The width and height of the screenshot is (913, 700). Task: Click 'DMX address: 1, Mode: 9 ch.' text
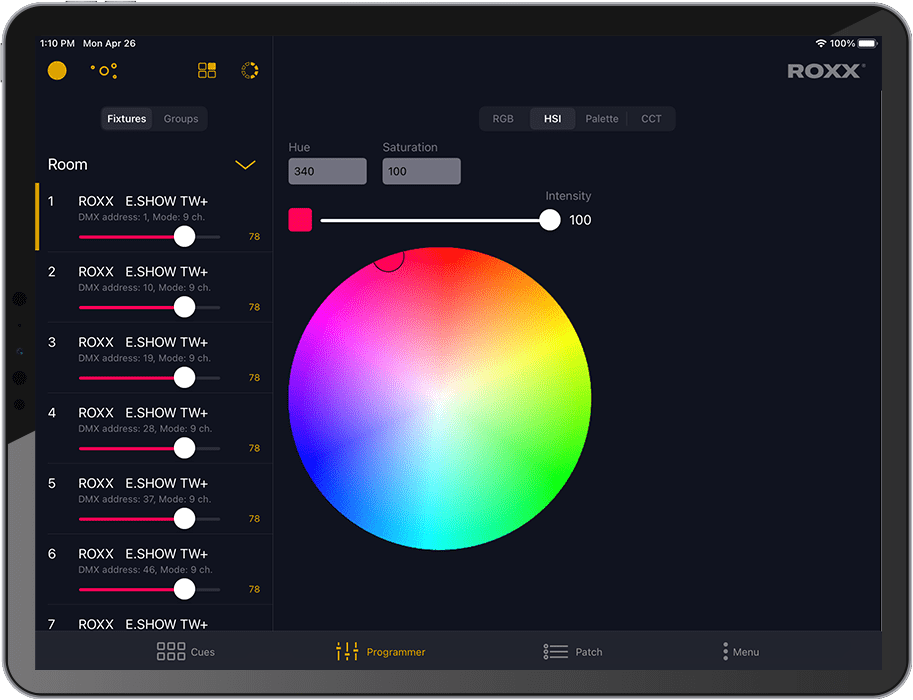click(x=141, y=217)
